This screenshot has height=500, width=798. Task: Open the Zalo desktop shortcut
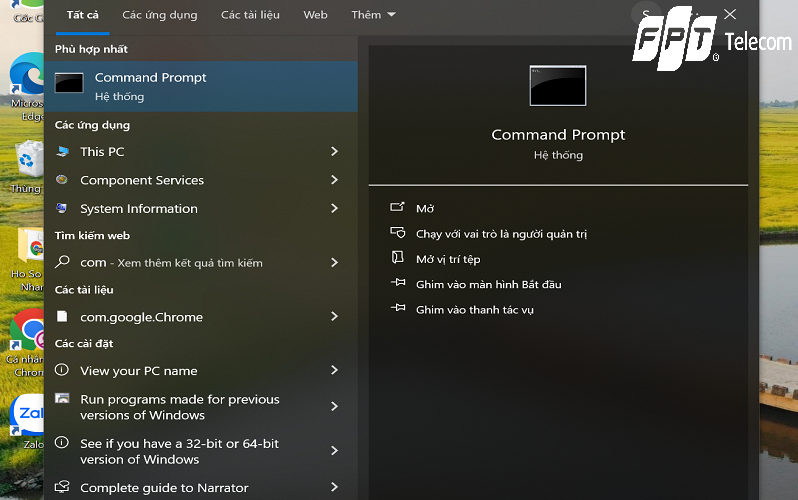[26, 416]
